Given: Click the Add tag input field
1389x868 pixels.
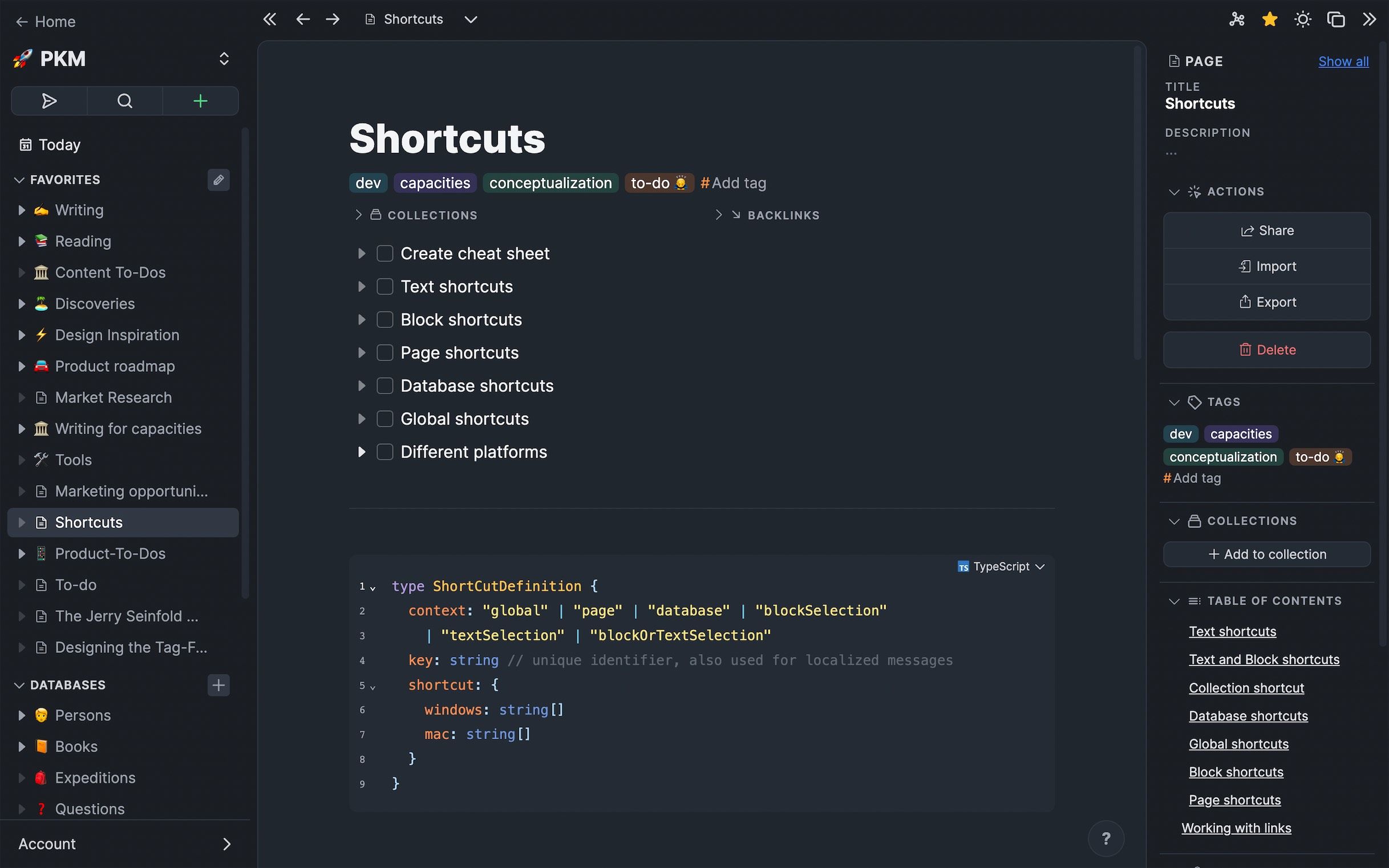Looking at the screenshot, I should coord(733,182).
